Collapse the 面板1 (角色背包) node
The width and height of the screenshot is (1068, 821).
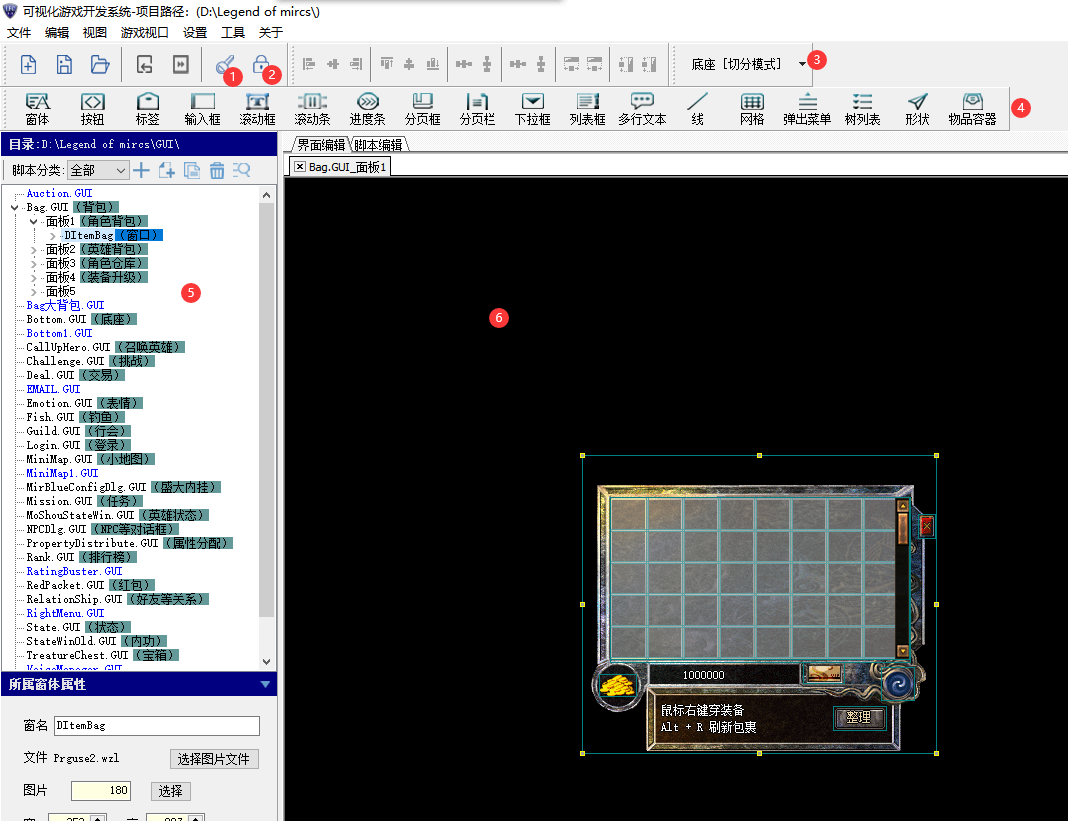(33, 221)
